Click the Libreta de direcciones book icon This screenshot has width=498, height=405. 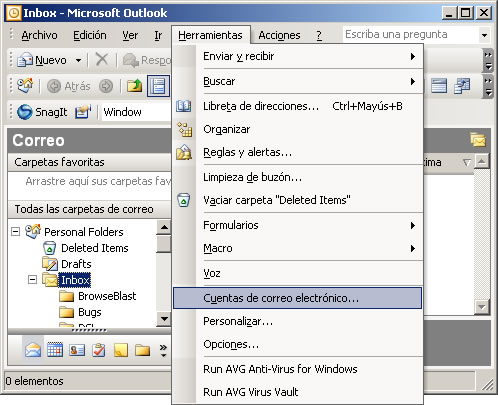[184, 106]
